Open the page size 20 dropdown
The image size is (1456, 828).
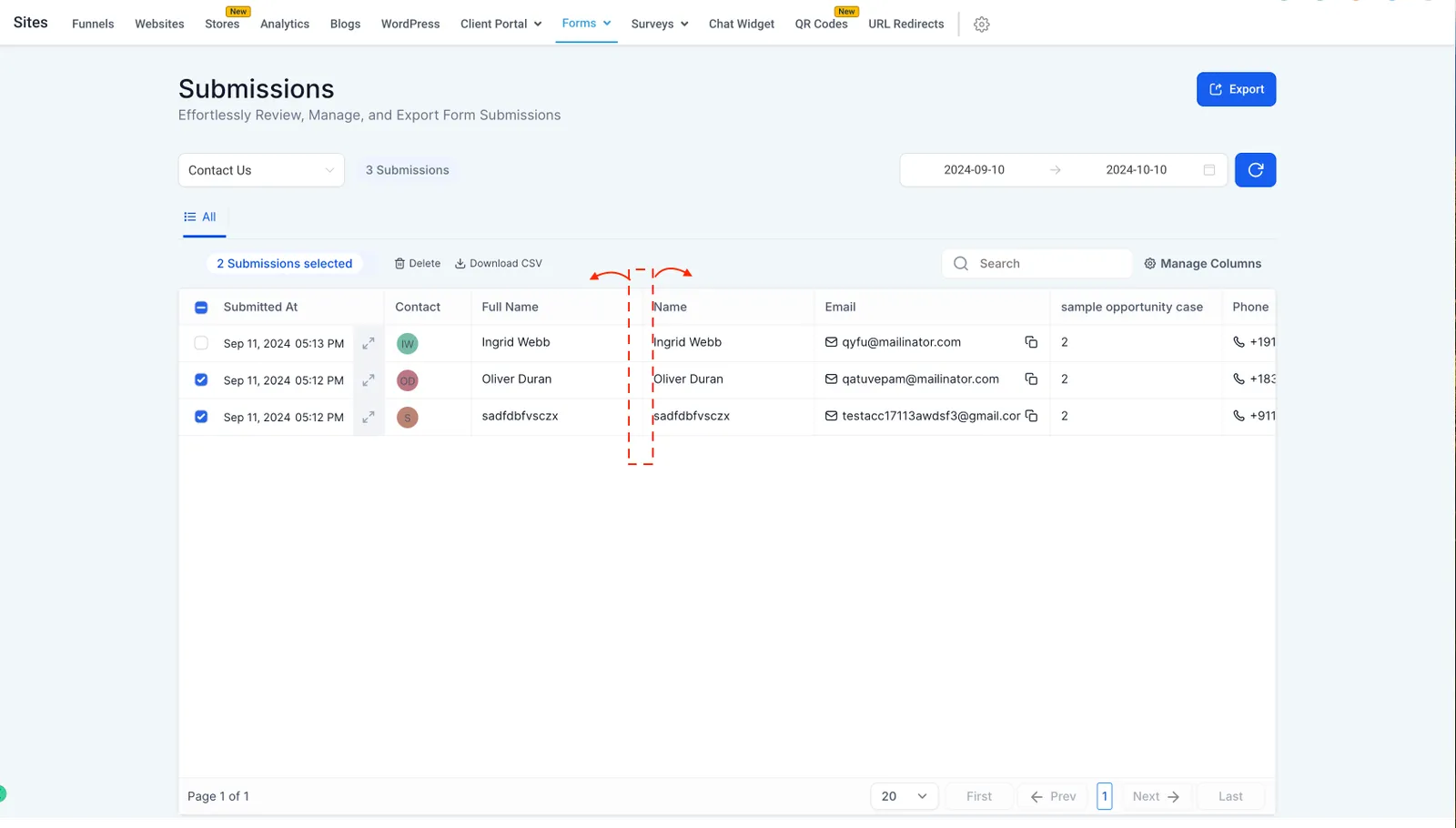(x=904, y=796)
